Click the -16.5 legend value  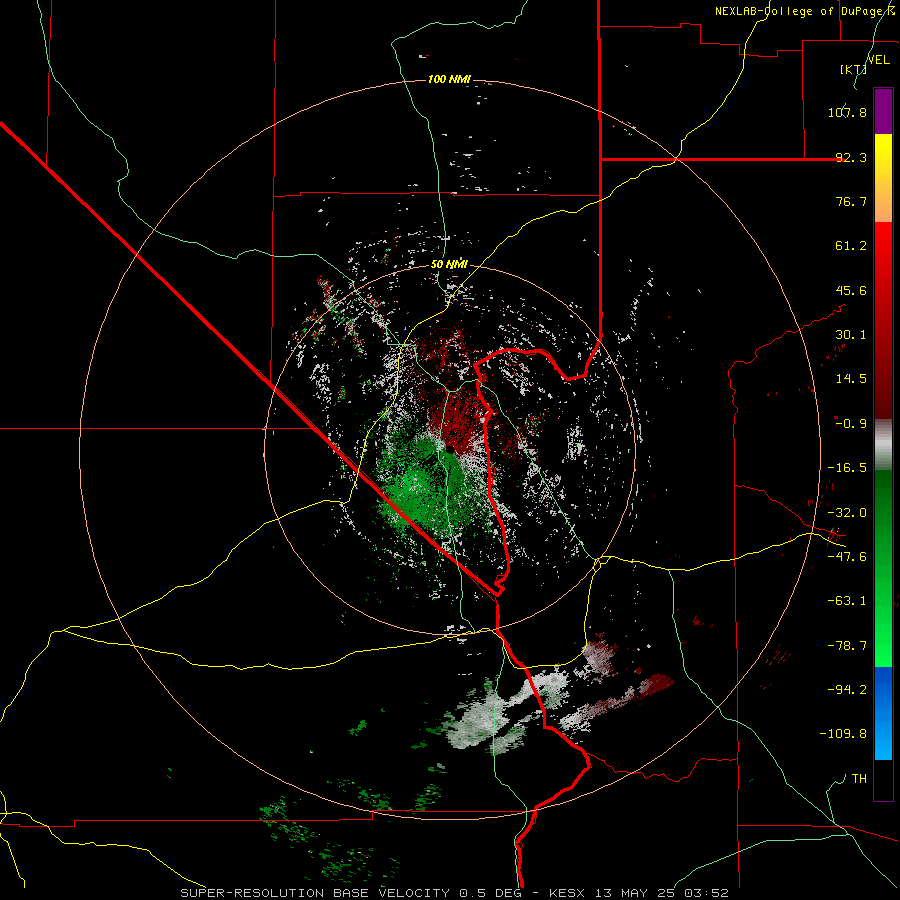click(x=847, y=468)
